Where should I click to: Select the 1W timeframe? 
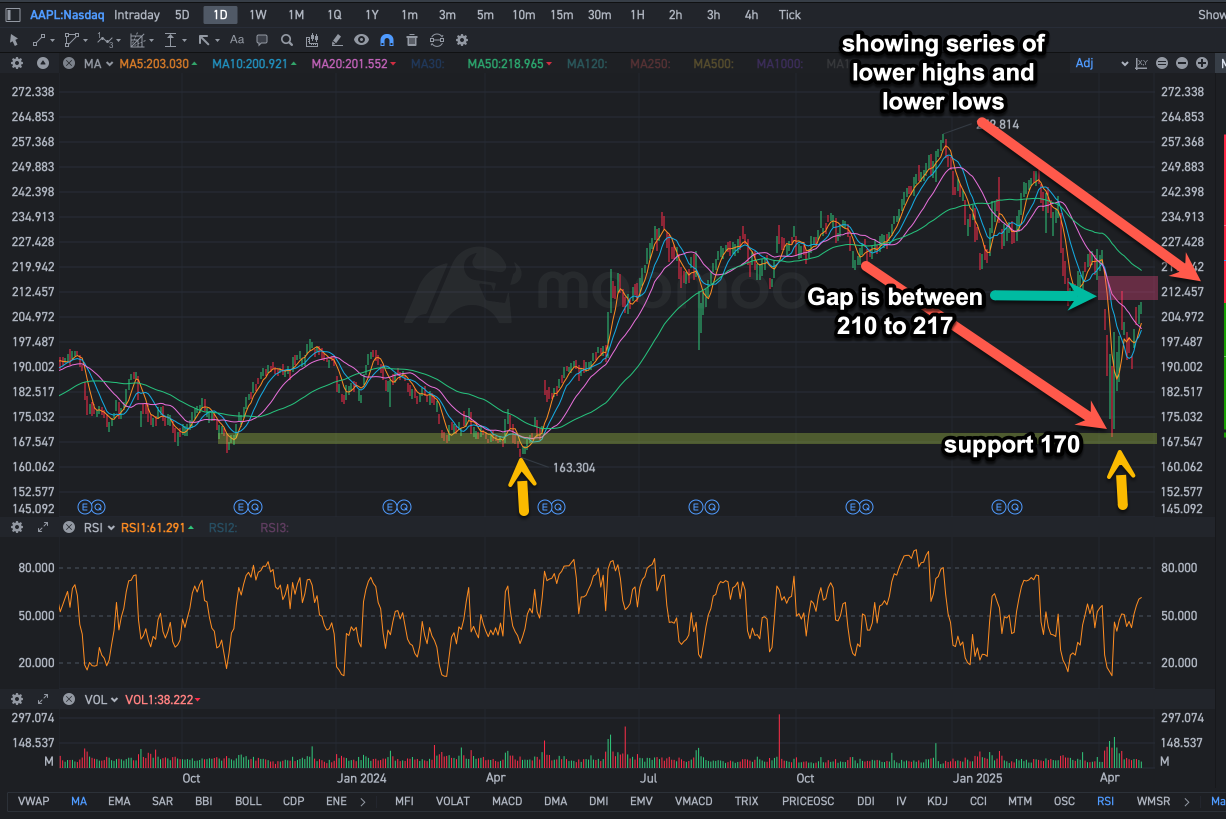pos(258,15)
